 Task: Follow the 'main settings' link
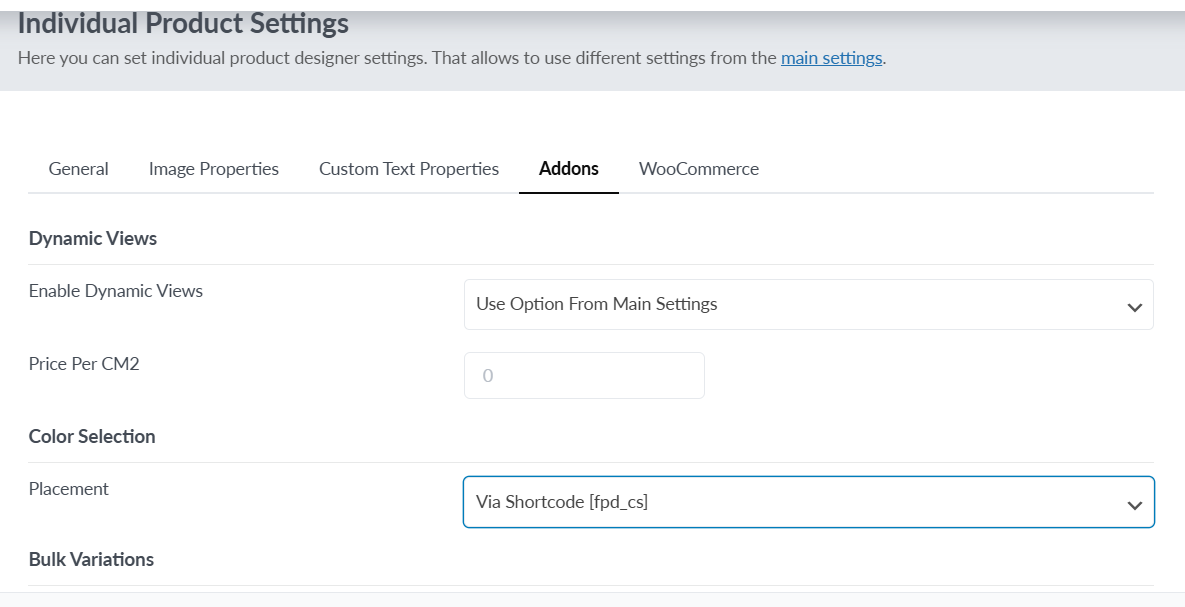point(831,58)
